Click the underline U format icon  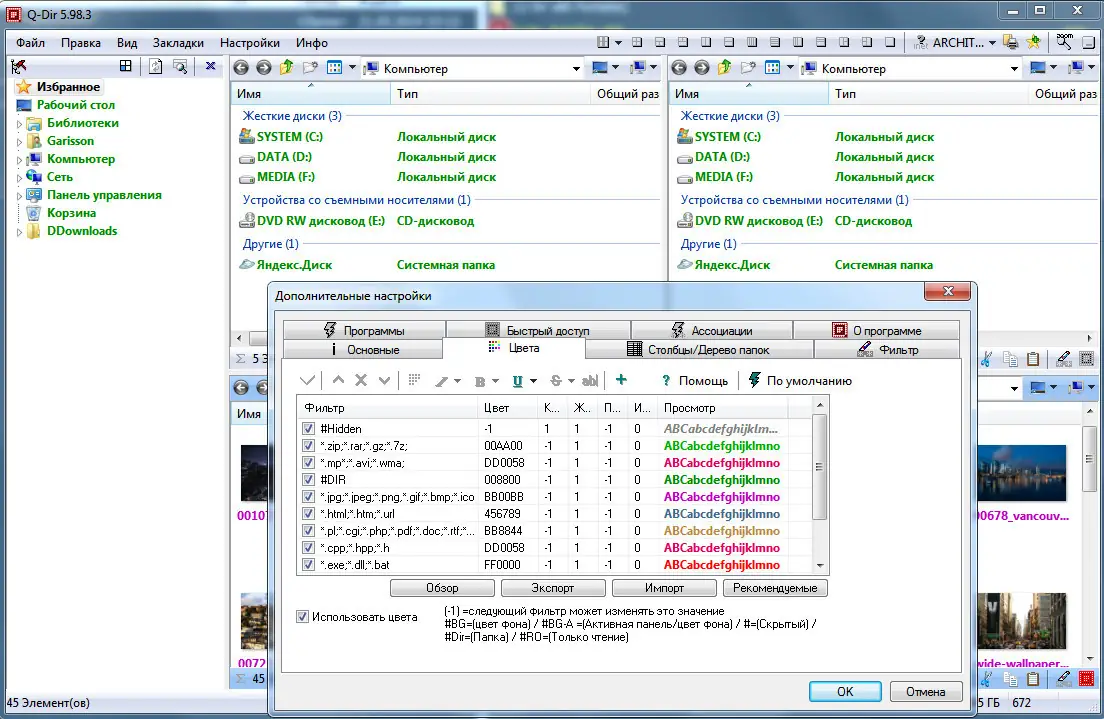click(518, 381)
